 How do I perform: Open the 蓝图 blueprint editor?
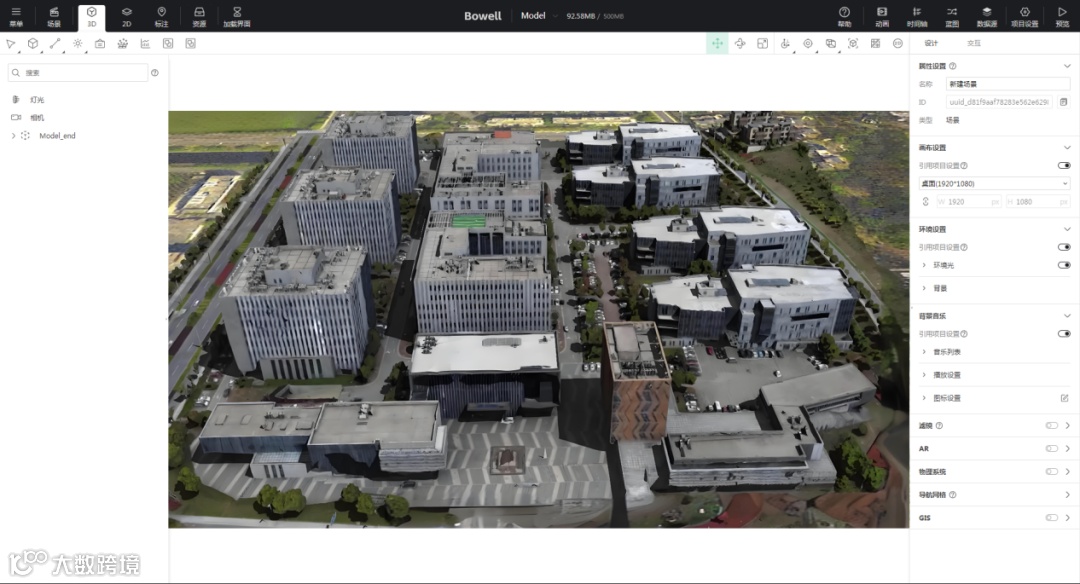click(x=952, y=16)
